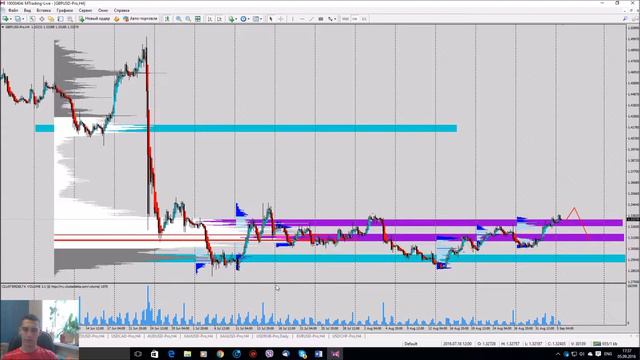
Task: Open the Справка menu
Action: pos(122,10)
